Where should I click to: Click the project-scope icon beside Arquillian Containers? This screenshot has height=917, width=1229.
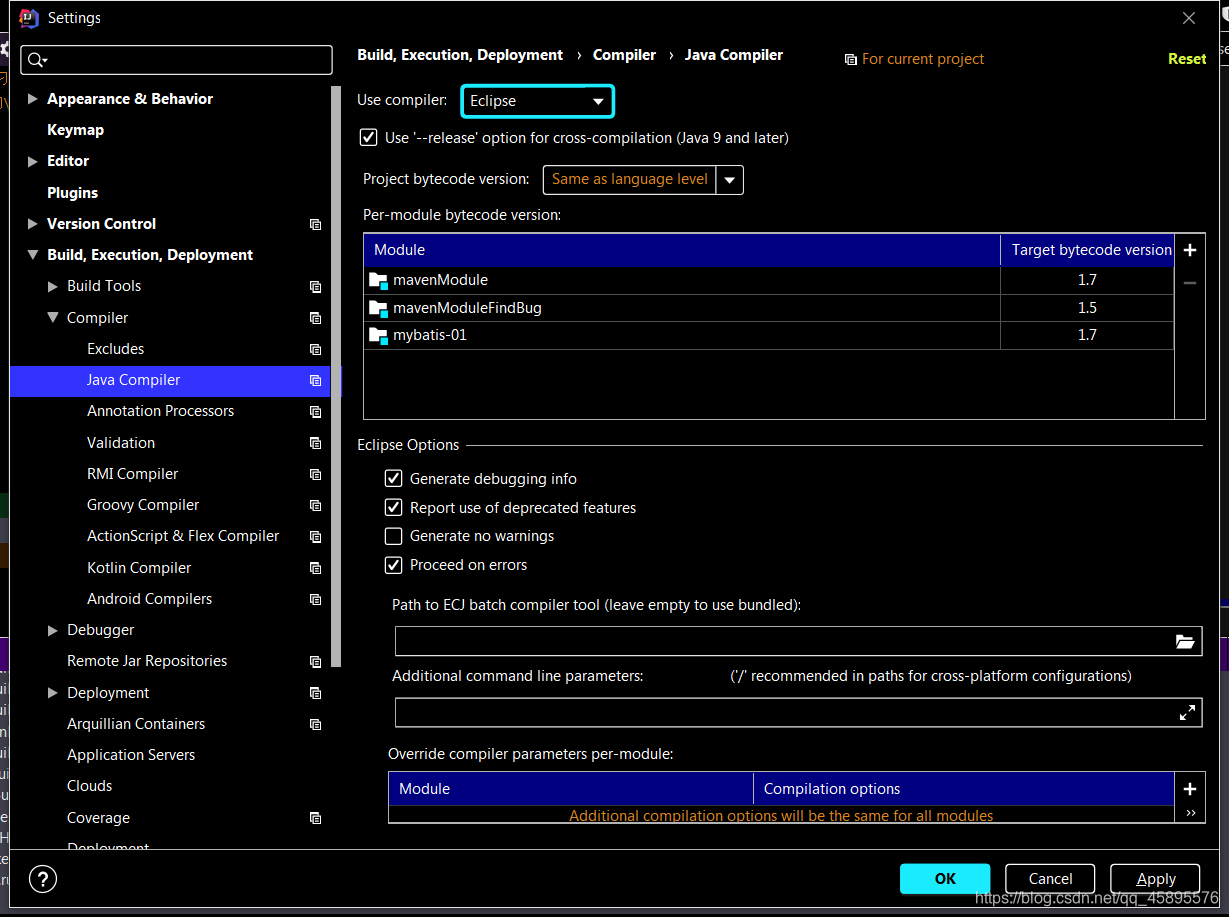pos(316,724)
